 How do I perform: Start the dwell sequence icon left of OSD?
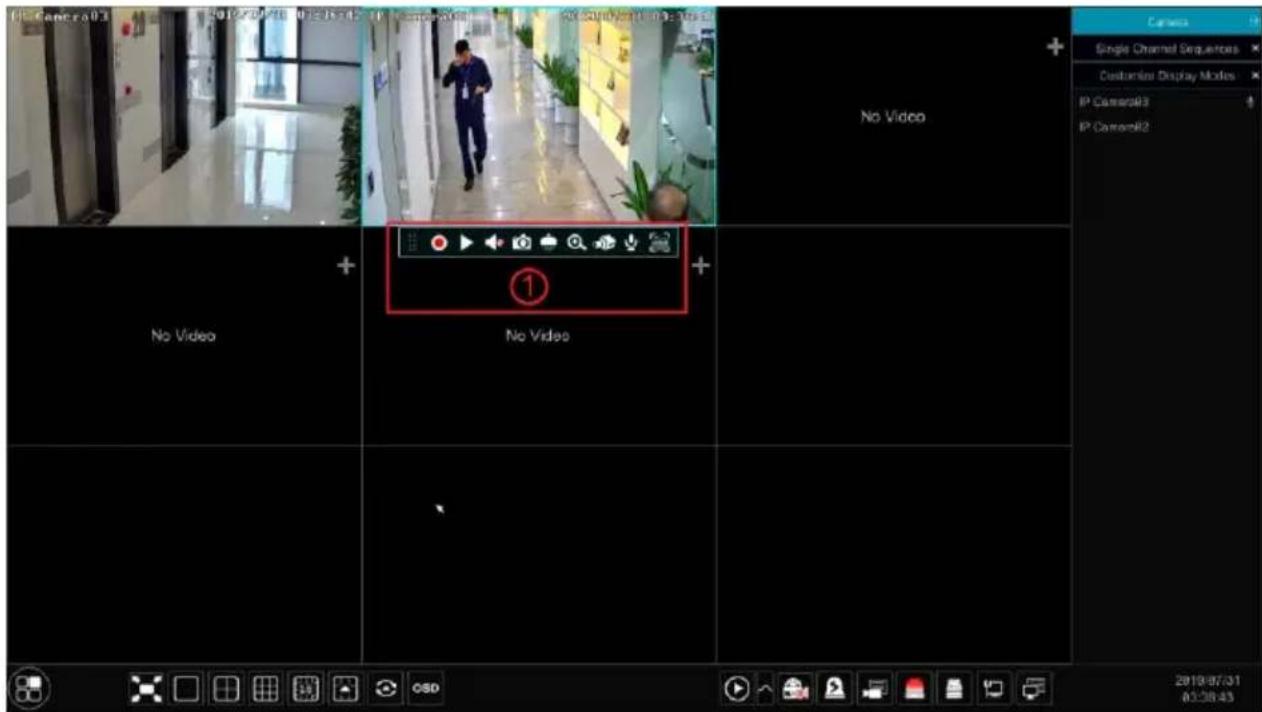[x=384, y=687]
